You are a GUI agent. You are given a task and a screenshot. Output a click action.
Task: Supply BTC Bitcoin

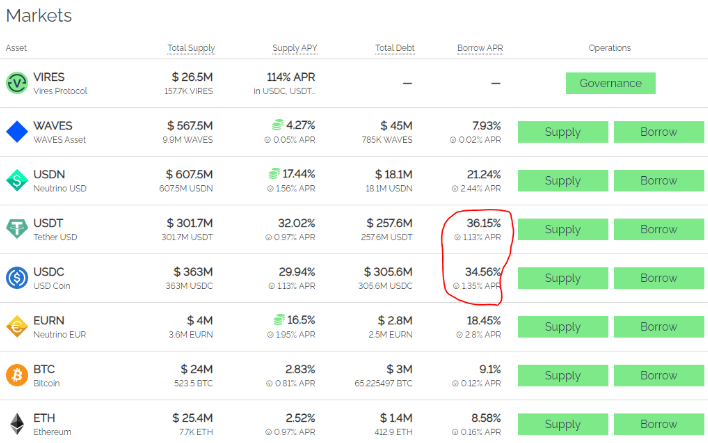click(x=563, y=375)
